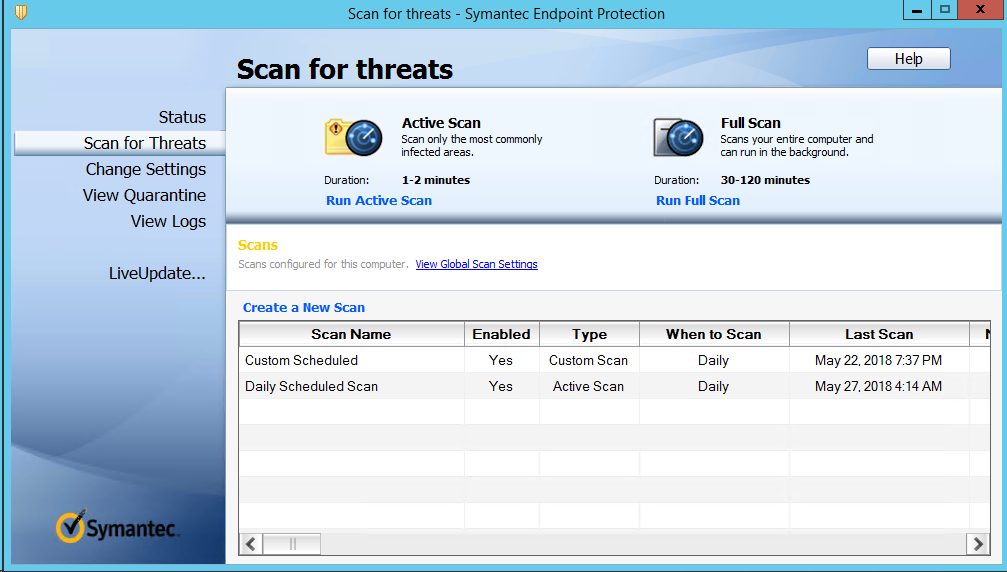Sort by Scan Name column header
This screenshot has width=1007, height=572.
click(351, 334)
